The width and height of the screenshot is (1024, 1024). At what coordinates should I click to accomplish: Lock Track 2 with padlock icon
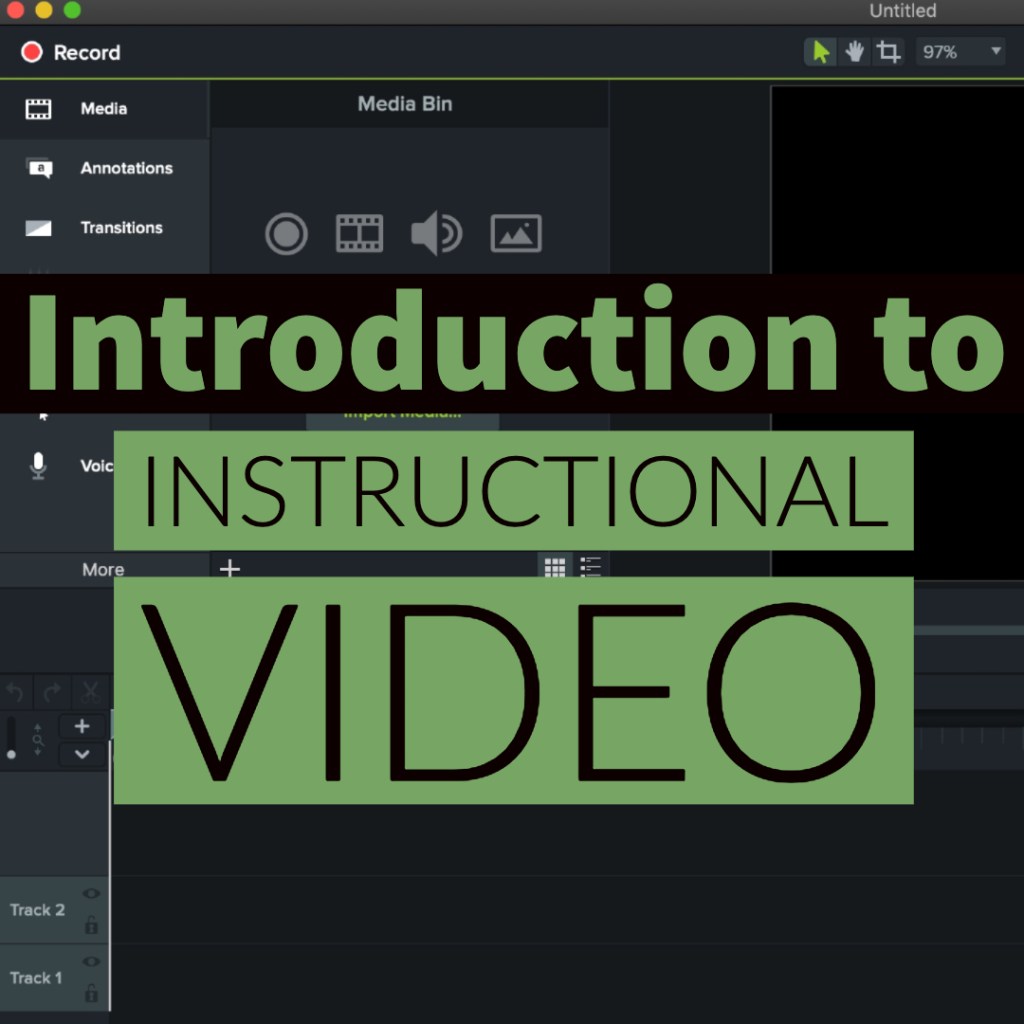pos(91,925)
